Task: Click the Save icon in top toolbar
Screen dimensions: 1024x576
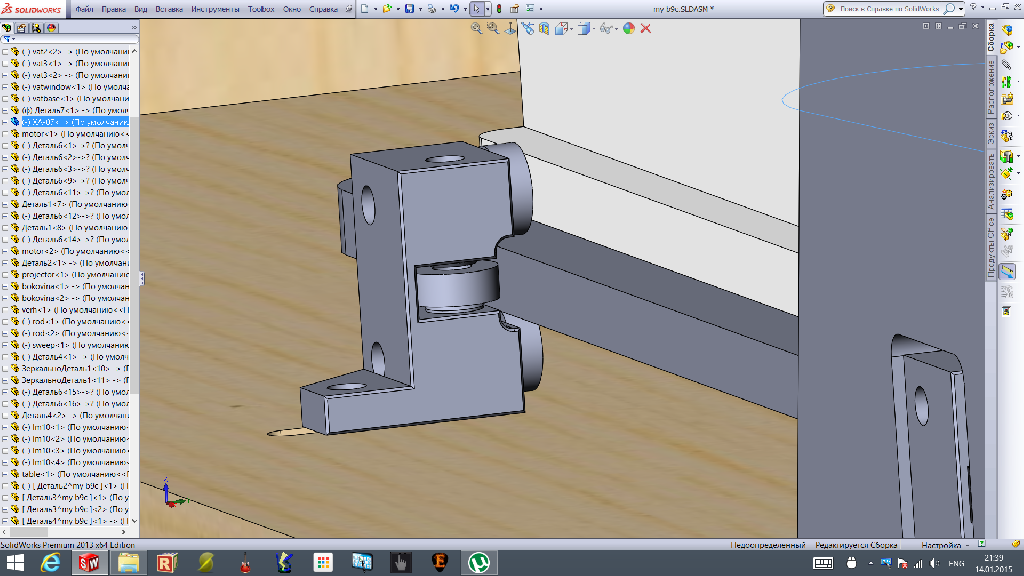Action: (x=407, y=8)
